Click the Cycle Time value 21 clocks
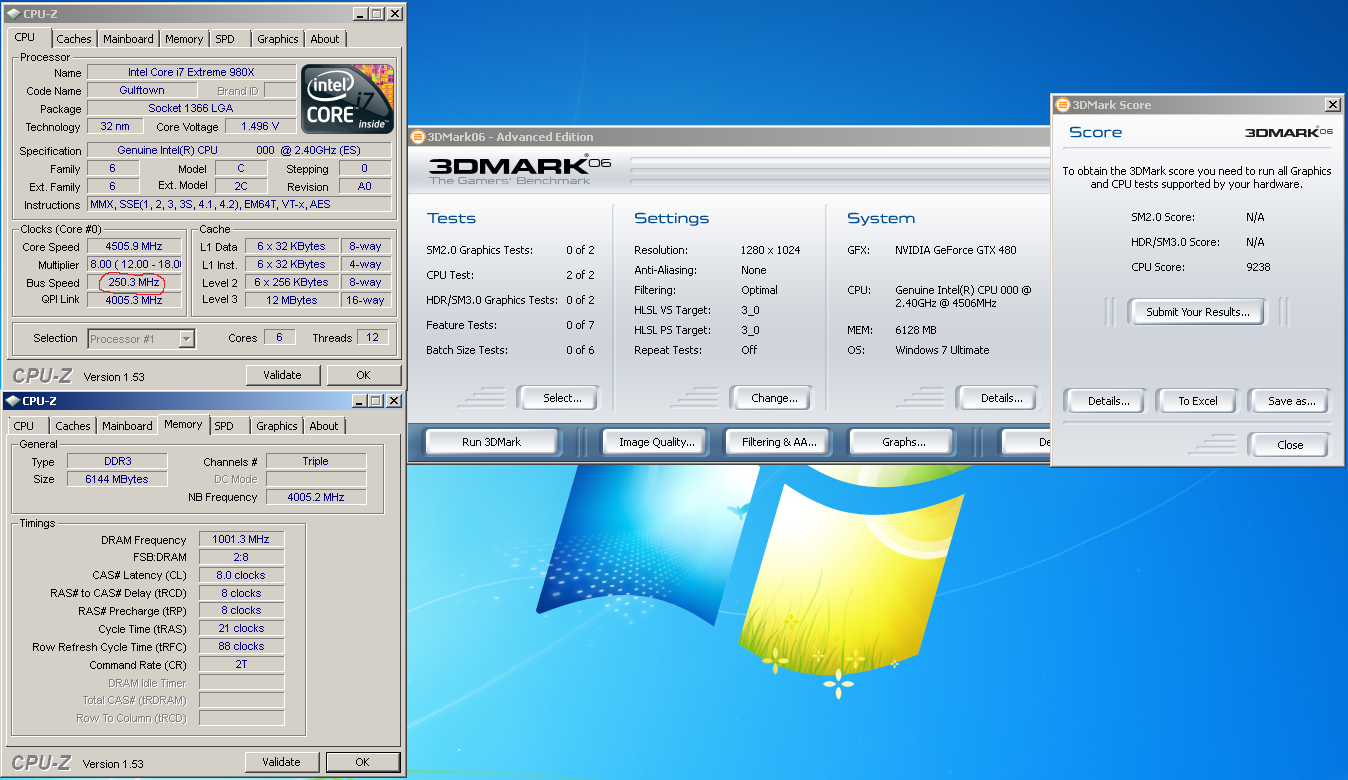Screen dimensions: 1348x780 241,628
